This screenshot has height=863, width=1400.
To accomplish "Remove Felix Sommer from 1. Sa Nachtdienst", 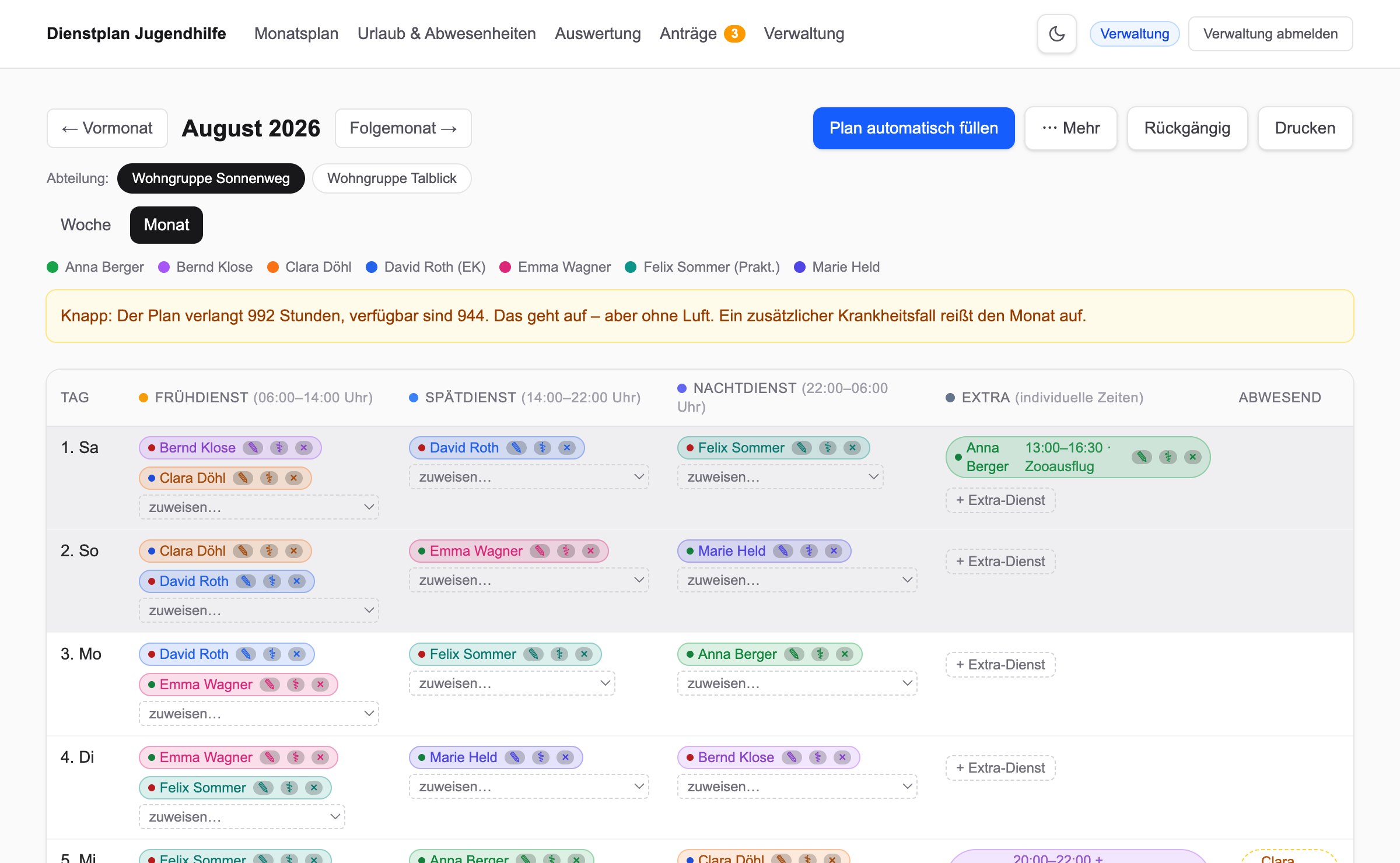I will [852, 448].
